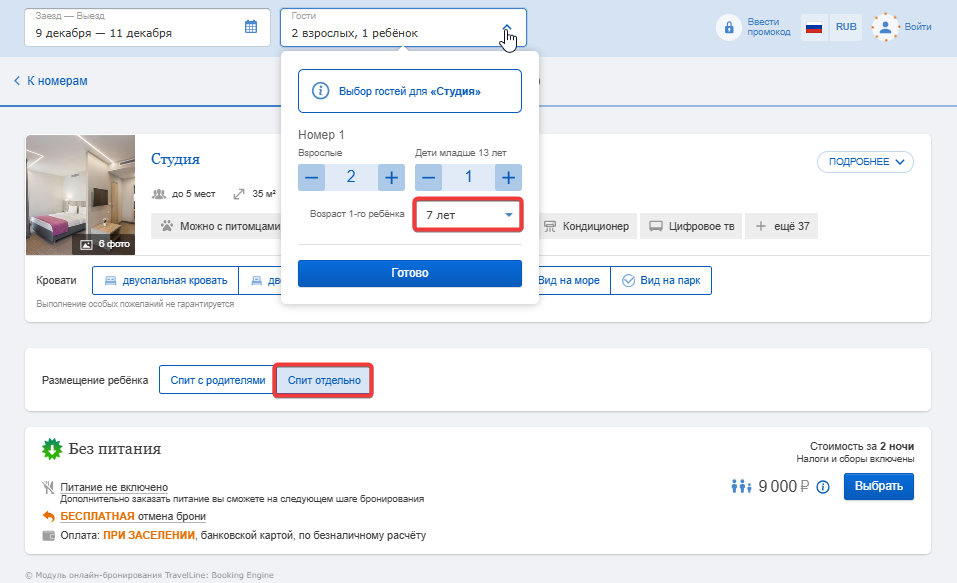Screen dimensions: 957x583
Task: Click the "Войти" login link
Action: 917,27
